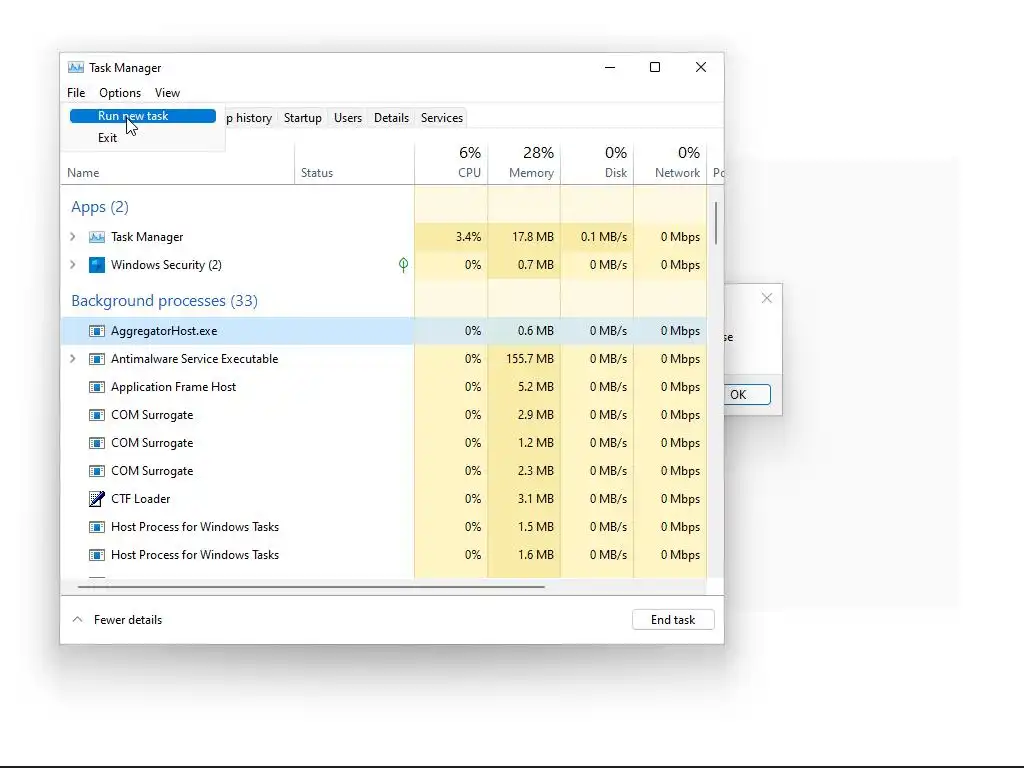
Task: Click the 1.5 MB Host Process icon
Action: click(x=97, y=527)
